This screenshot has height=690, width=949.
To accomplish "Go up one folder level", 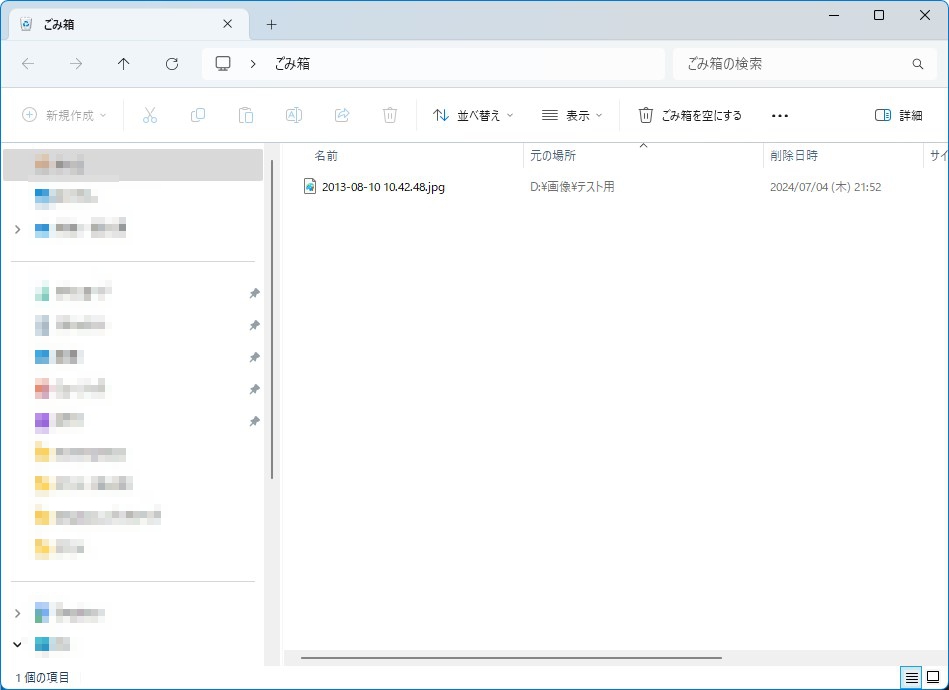I will 124,64.
